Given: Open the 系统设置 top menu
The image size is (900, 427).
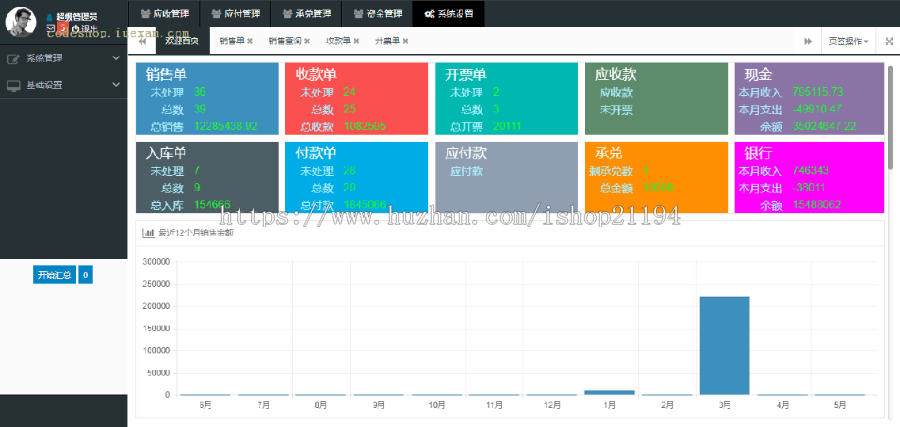Looking at the screenshot, I should (448, 13).
